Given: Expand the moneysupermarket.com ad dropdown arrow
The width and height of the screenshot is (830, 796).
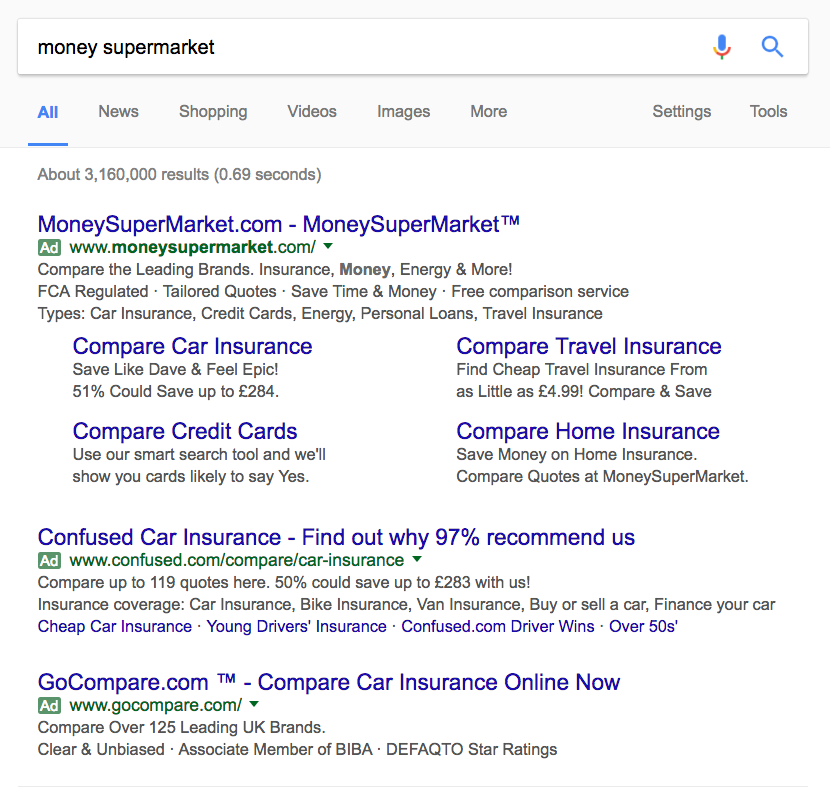Looking at the screenshot, I should click(328, 247).
